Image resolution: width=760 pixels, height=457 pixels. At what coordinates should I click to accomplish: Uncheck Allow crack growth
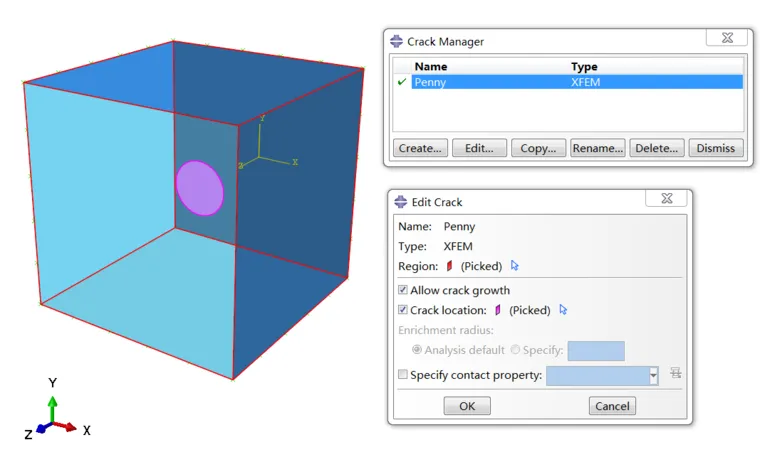[x=403, y=290]
